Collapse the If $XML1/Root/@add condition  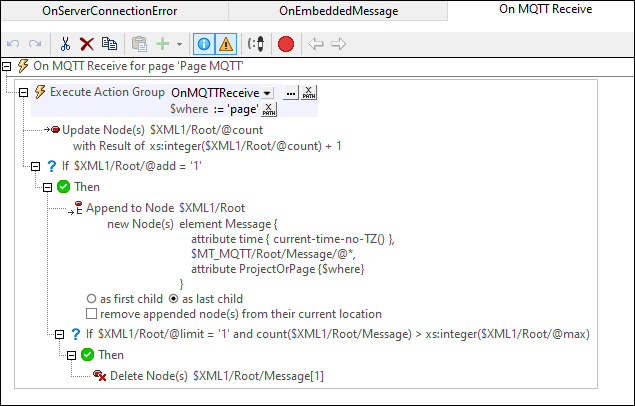37,166
